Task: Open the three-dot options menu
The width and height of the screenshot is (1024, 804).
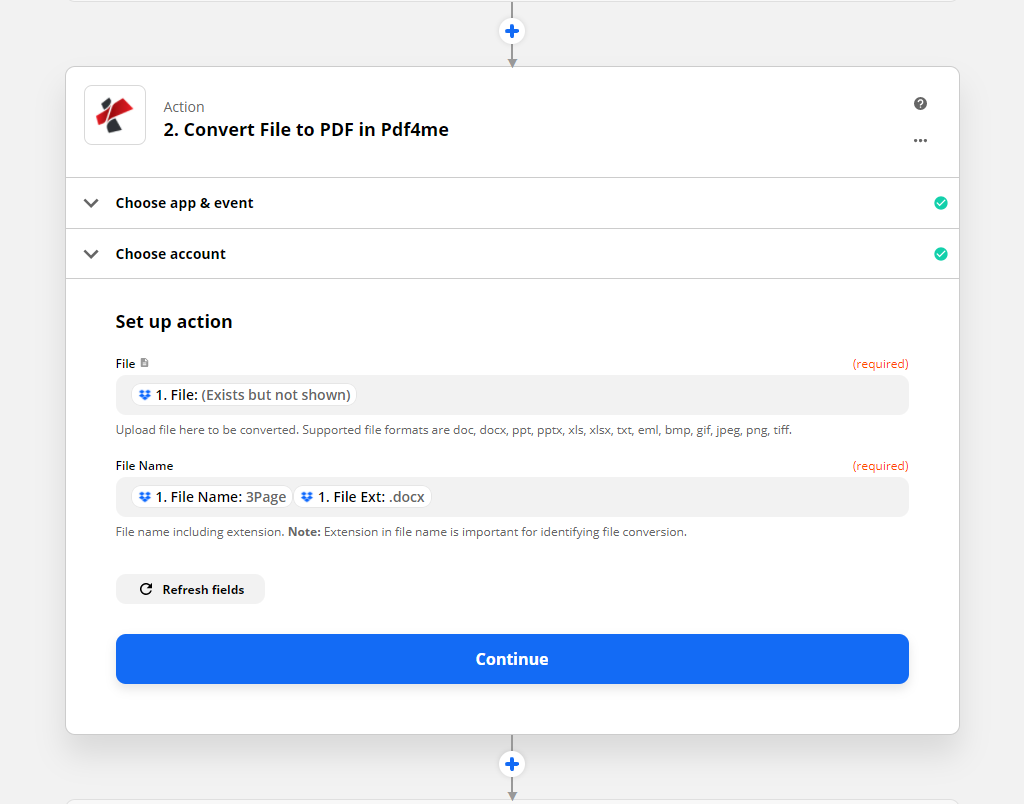Action: [920, 140]
